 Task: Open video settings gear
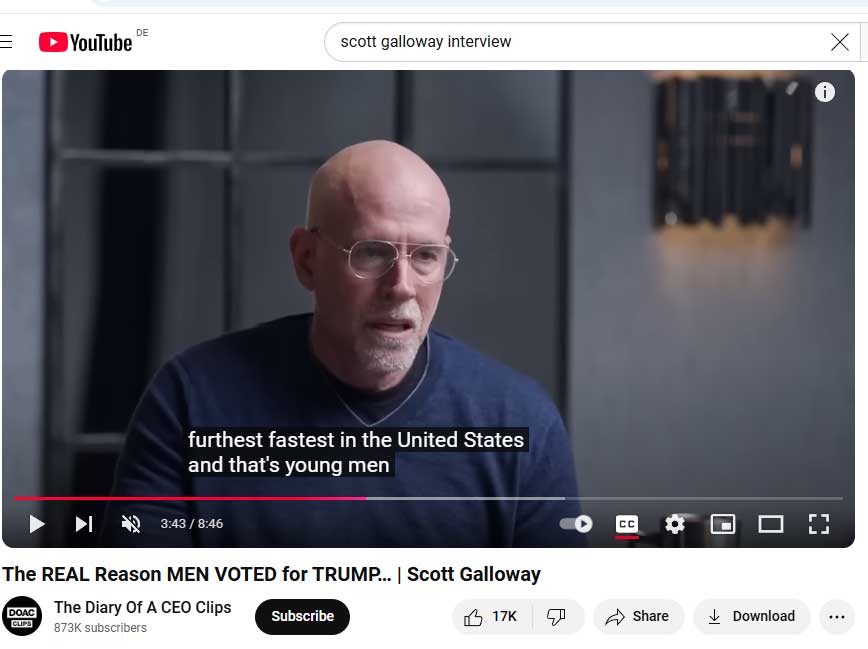(x=674, y=524)
